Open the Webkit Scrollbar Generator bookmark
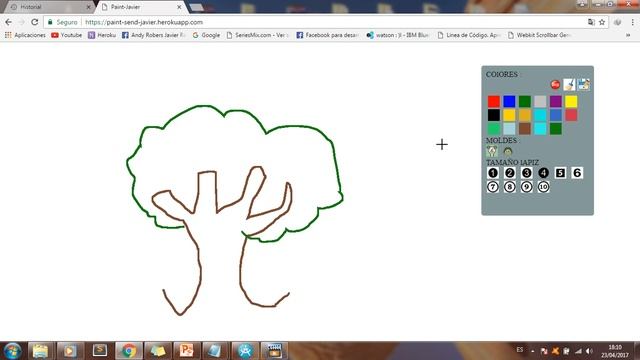The height and width of the screenshot is (360, 640). click(539, 35)
